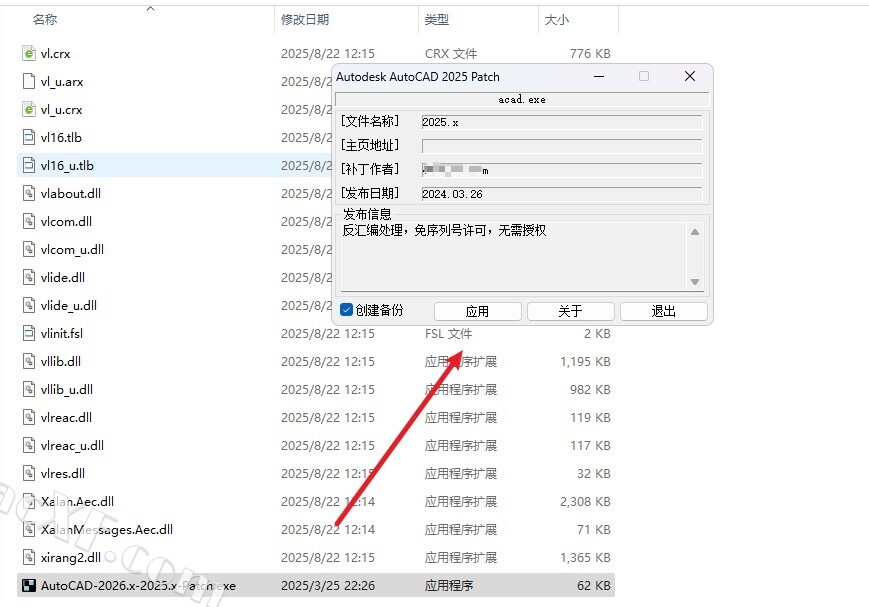Click the vlcom.dll file icon
The height and width of the screenshot is (607, 869).
click(29, 221)
